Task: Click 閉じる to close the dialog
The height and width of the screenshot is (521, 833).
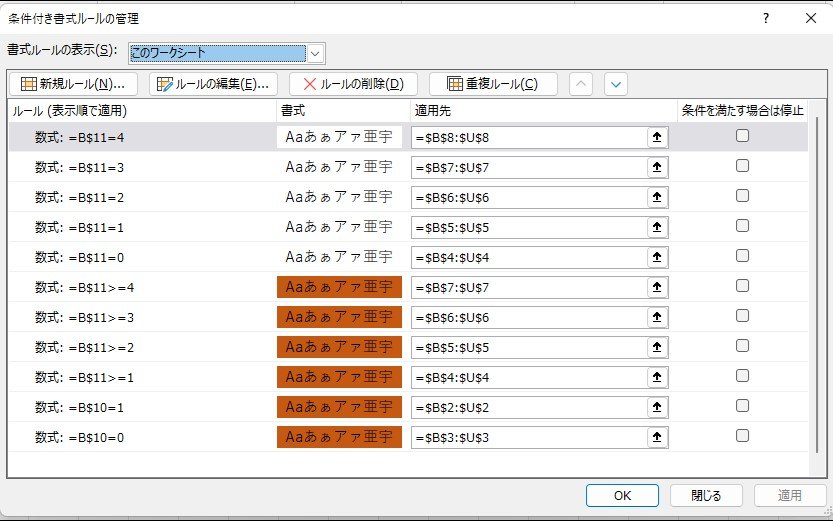Action: (705, 495)
